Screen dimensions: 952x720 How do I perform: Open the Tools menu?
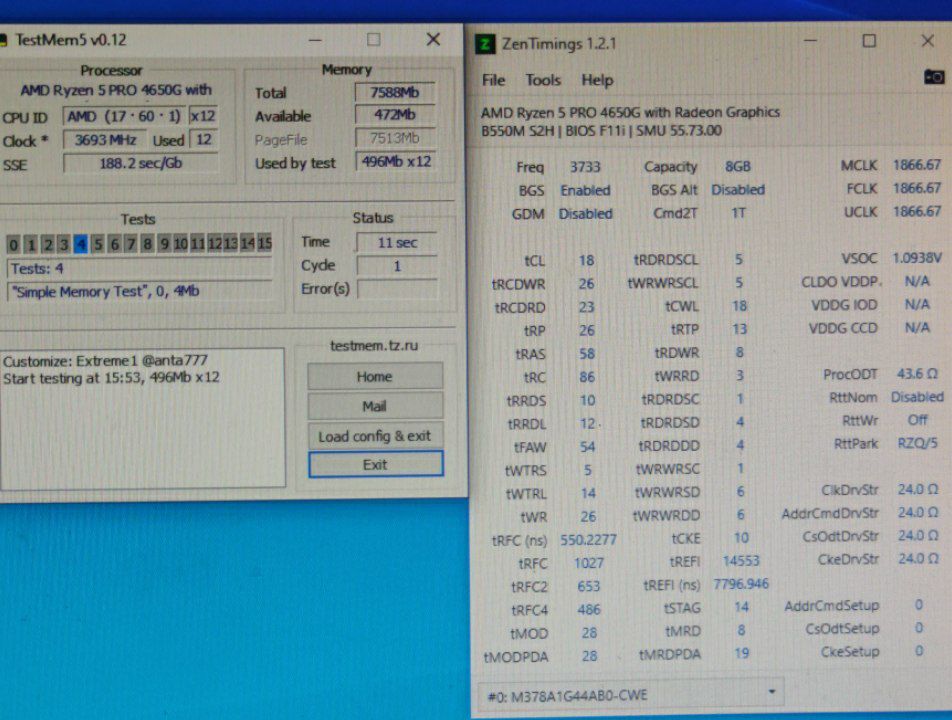coord(543,80)
